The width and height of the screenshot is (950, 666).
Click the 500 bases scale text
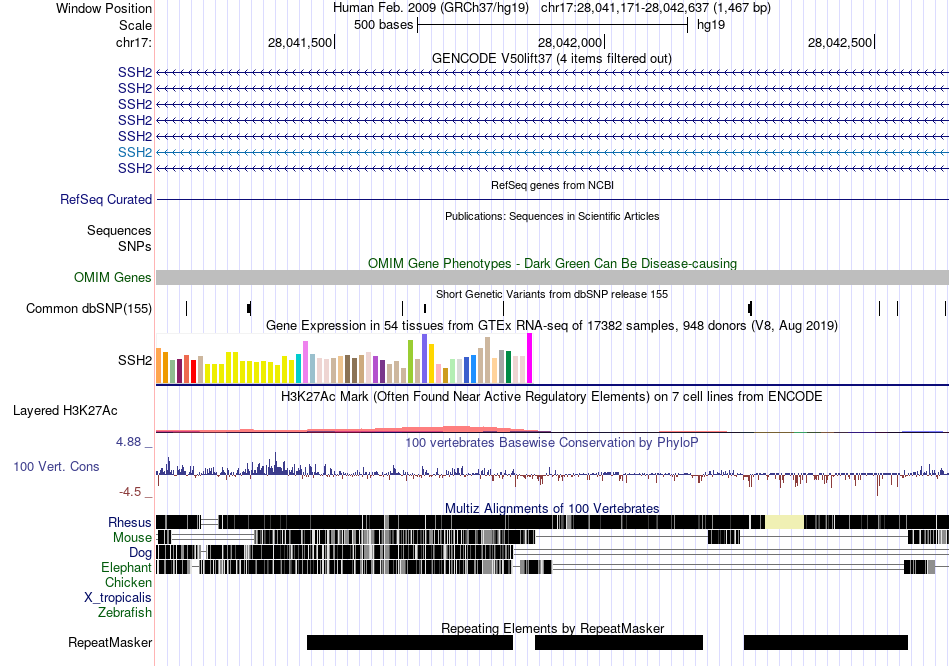coord(384,25)
